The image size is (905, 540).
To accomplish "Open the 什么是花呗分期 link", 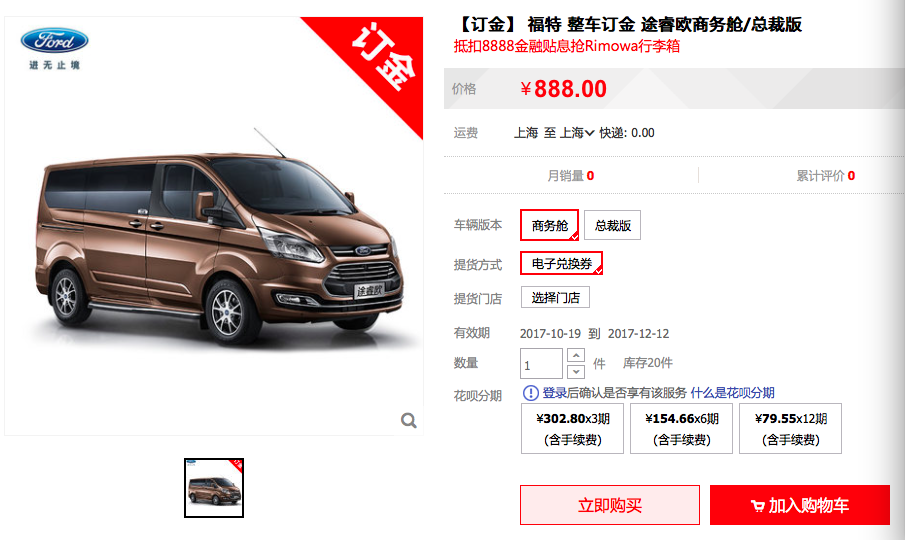I will point(732,393).
